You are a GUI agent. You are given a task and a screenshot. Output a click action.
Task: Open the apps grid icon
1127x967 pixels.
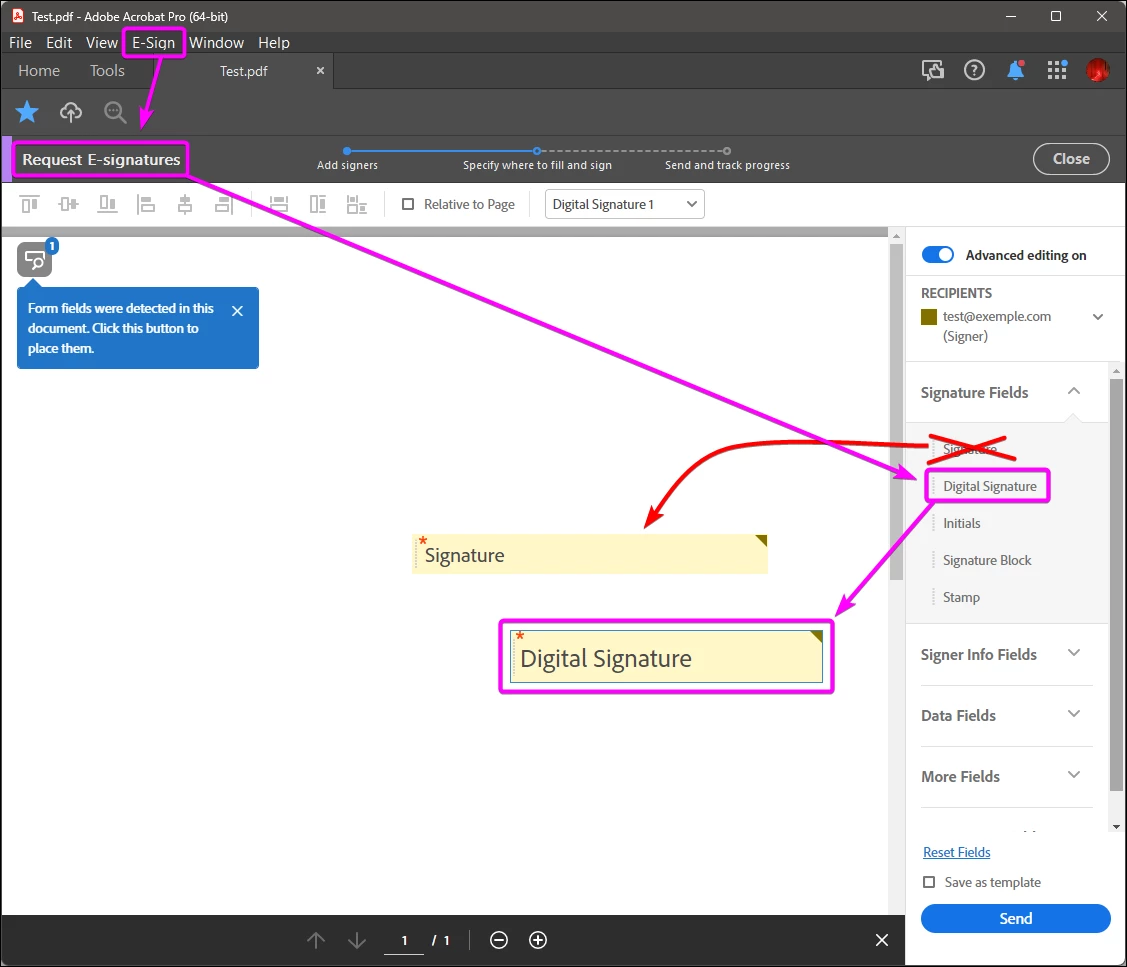[1057, 70]
